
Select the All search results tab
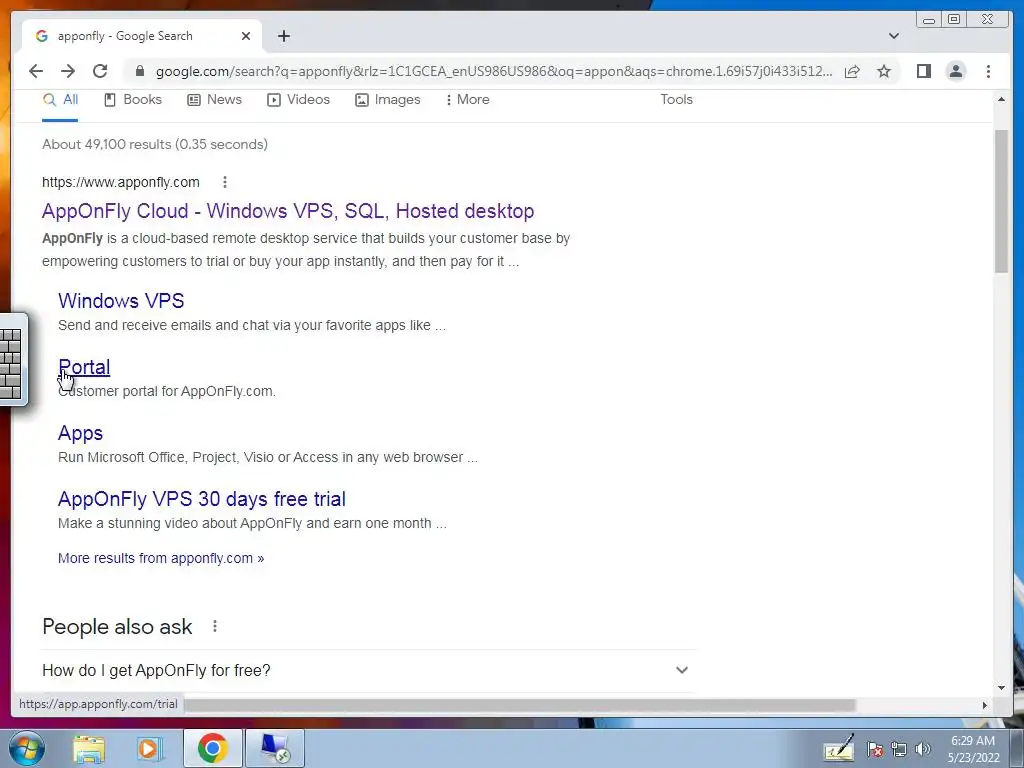60,100
